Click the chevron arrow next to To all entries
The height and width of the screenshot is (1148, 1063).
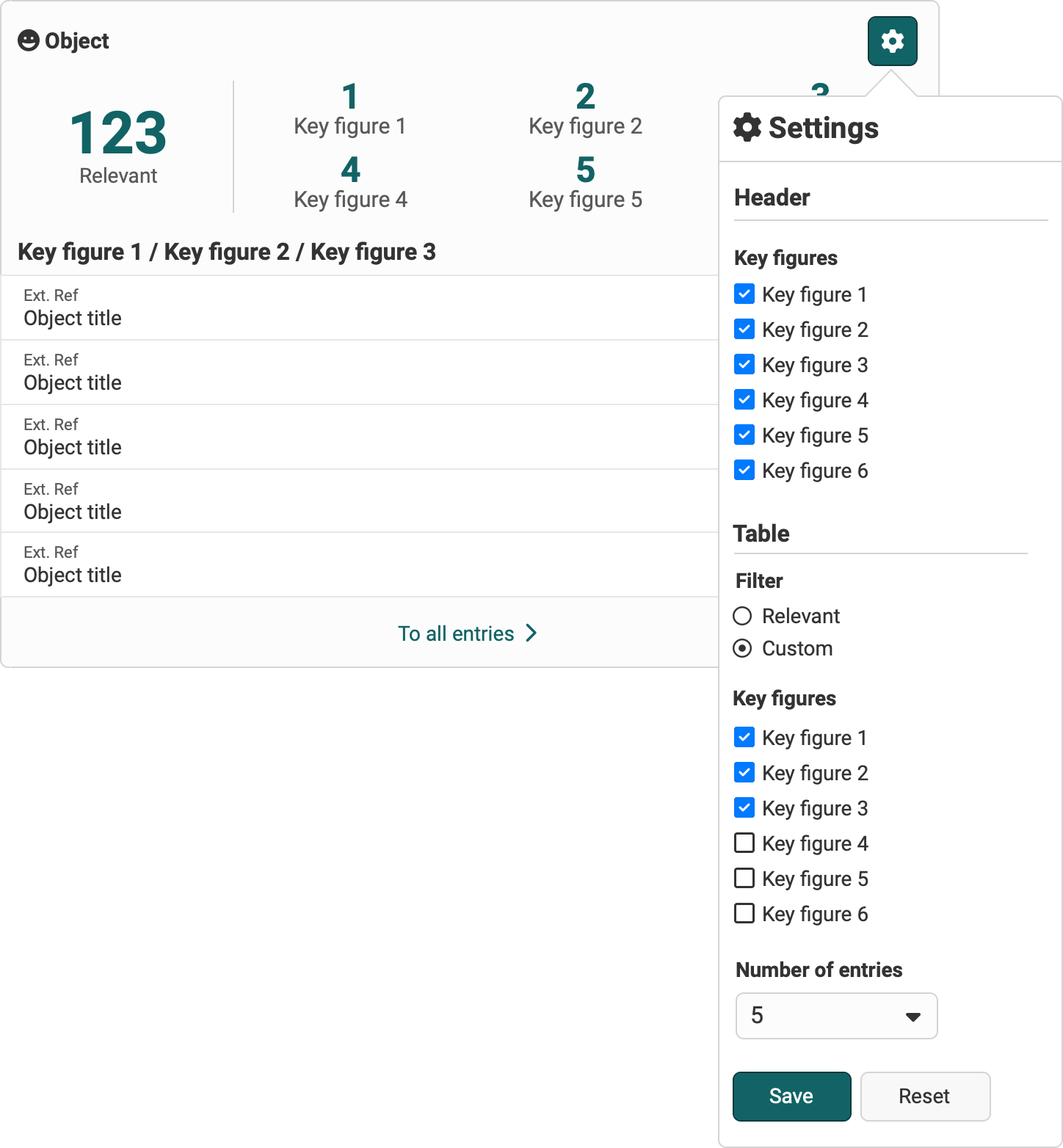(x=531, y=633)
